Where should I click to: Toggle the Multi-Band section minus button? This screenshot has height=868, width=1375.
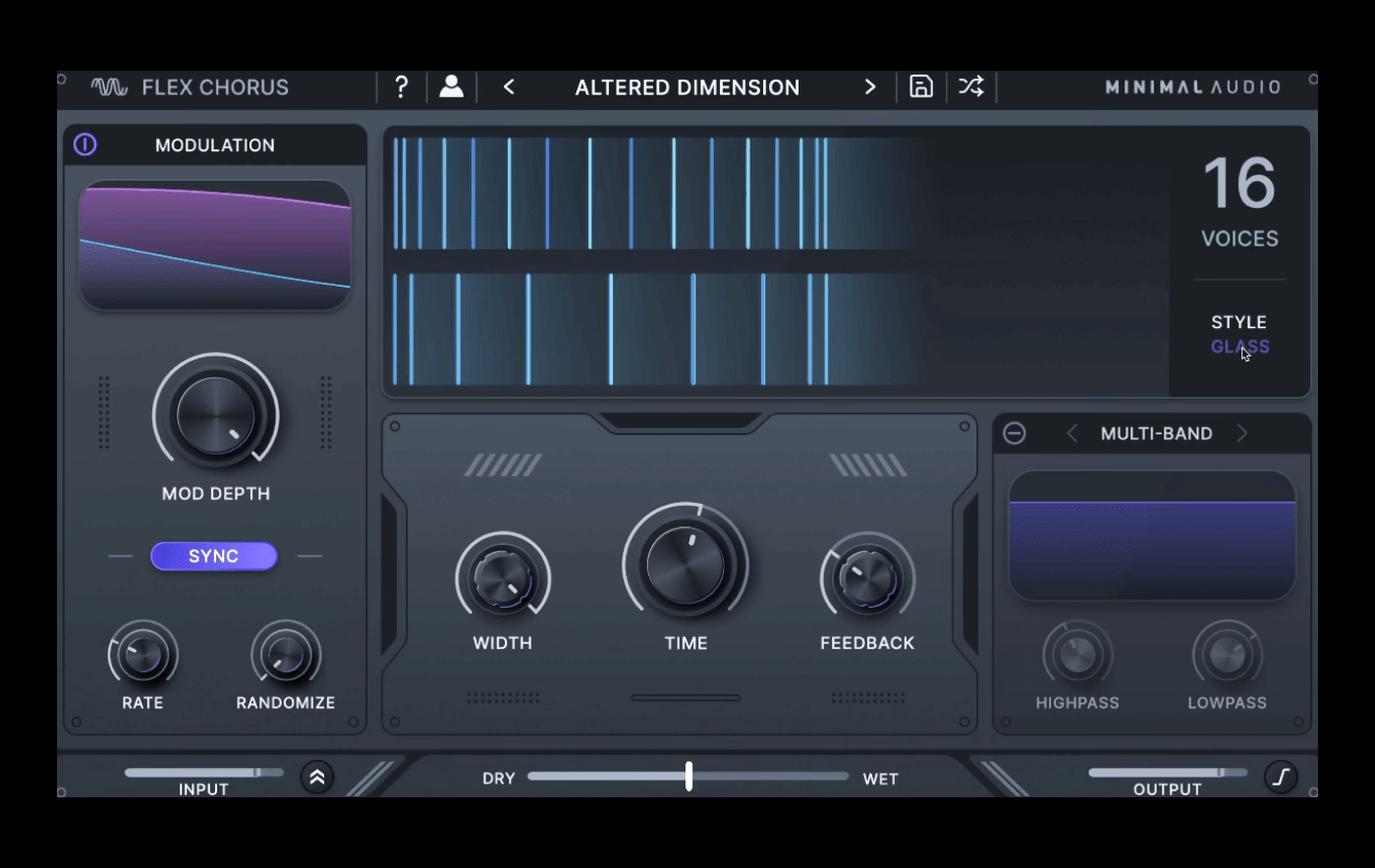[1015, 433]
